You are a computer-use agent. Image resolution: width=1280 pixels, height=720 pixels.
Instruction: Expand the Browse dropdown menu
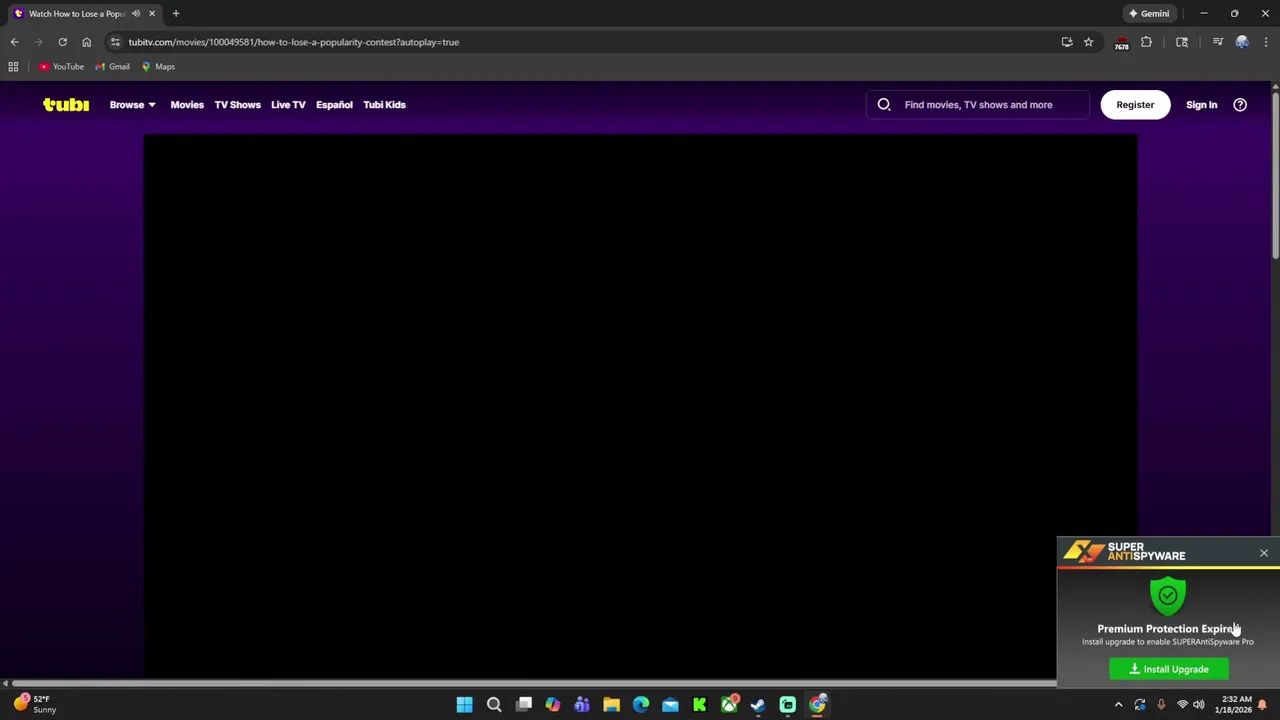132,104
